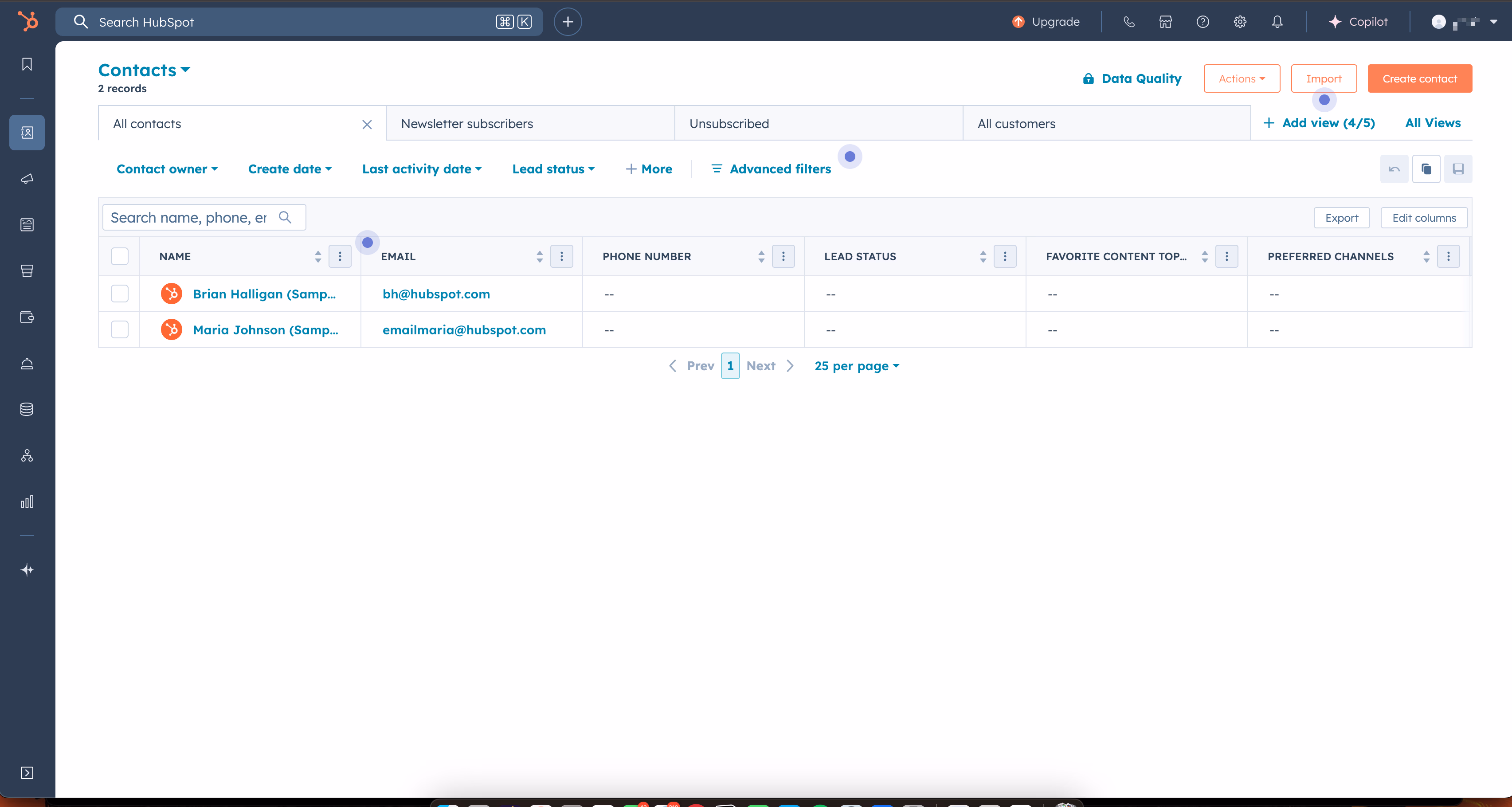Open the Help question mark icon
The width and height of the screenshot is (1512, 807).
pos(1203,22)
